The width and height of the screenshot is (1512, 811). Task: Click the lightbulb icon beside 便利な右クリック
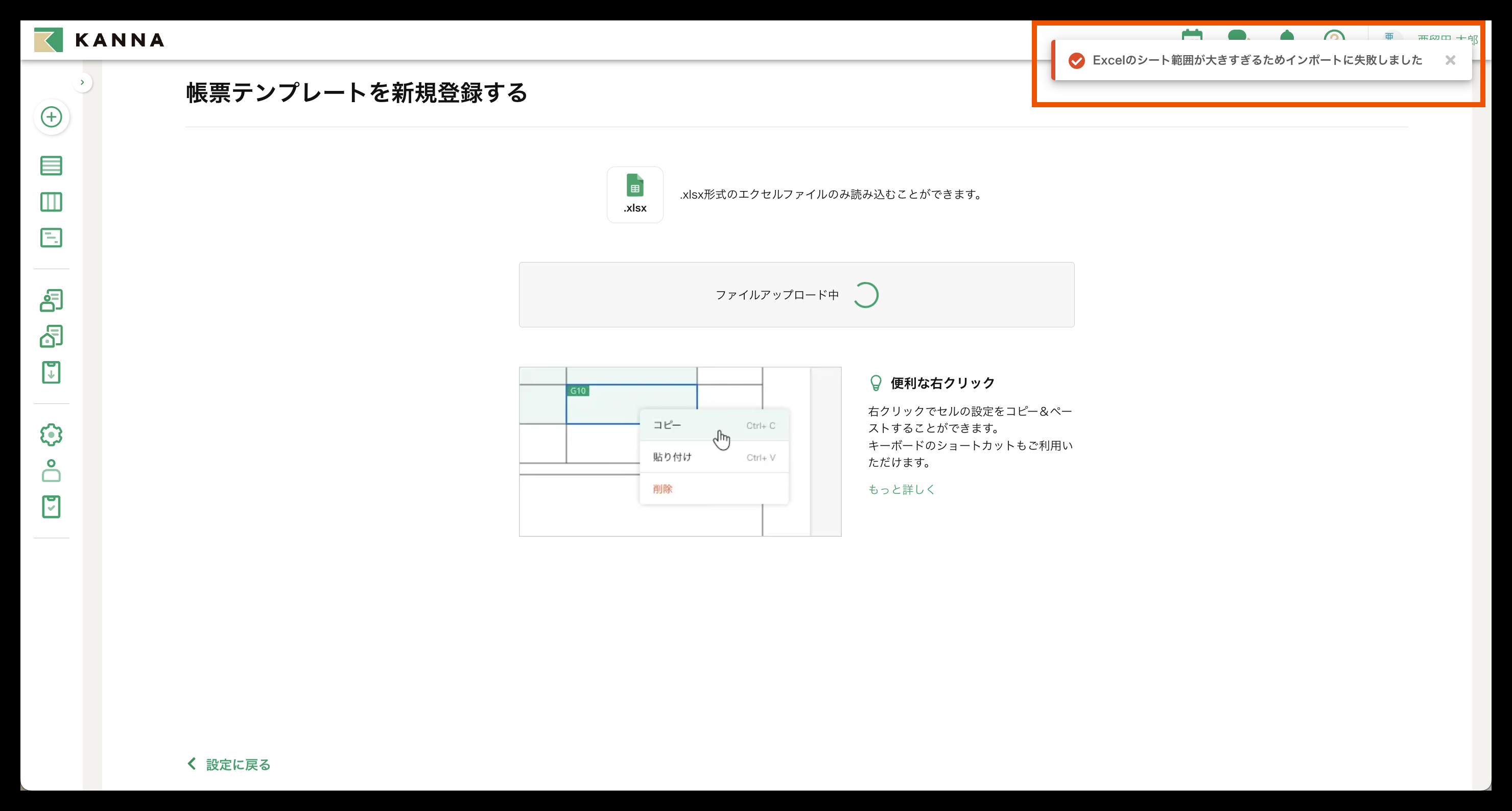875,383
